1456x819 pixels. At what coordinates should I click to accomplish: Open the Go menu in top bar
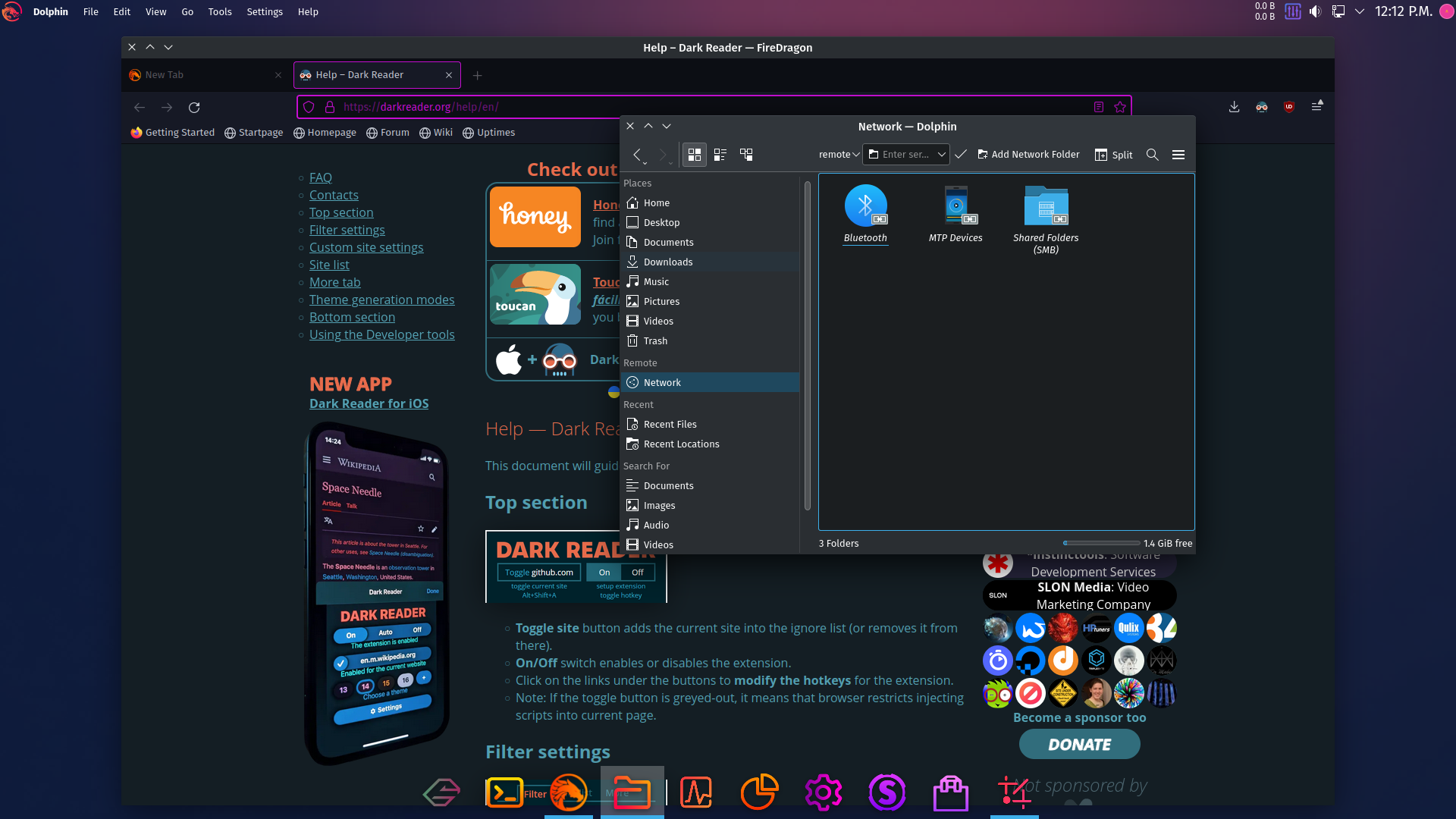tap(187, 11)
